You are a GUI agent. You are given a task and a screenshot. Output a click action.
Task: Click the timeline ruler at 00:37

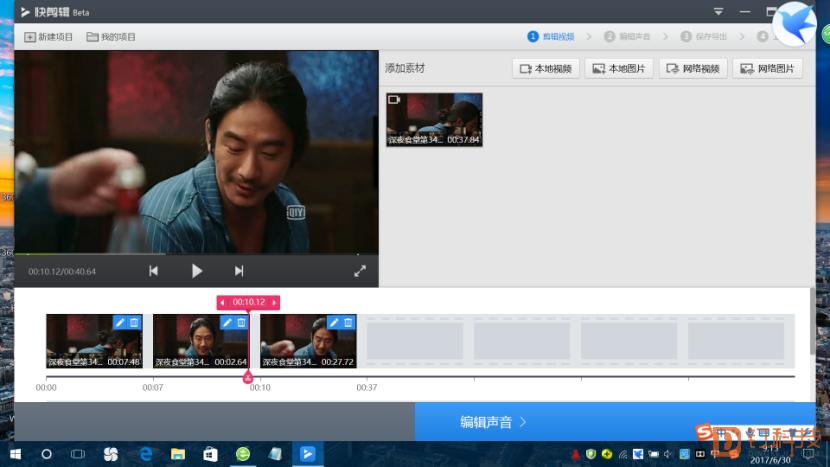(x=367, y=388)
